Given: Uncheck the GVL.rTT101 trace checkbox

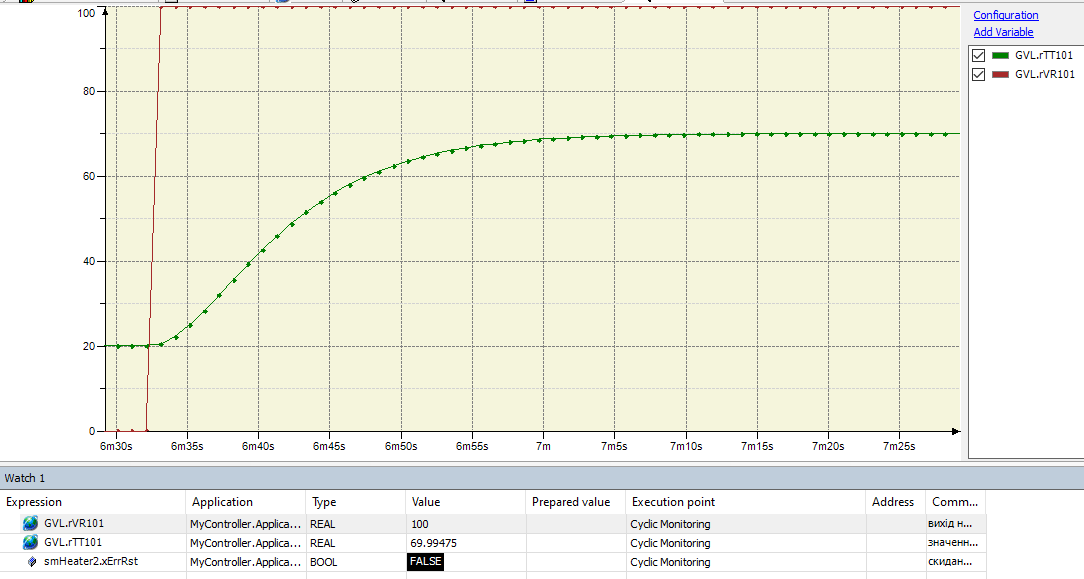Looking at the screenshot, I should 979,56.
